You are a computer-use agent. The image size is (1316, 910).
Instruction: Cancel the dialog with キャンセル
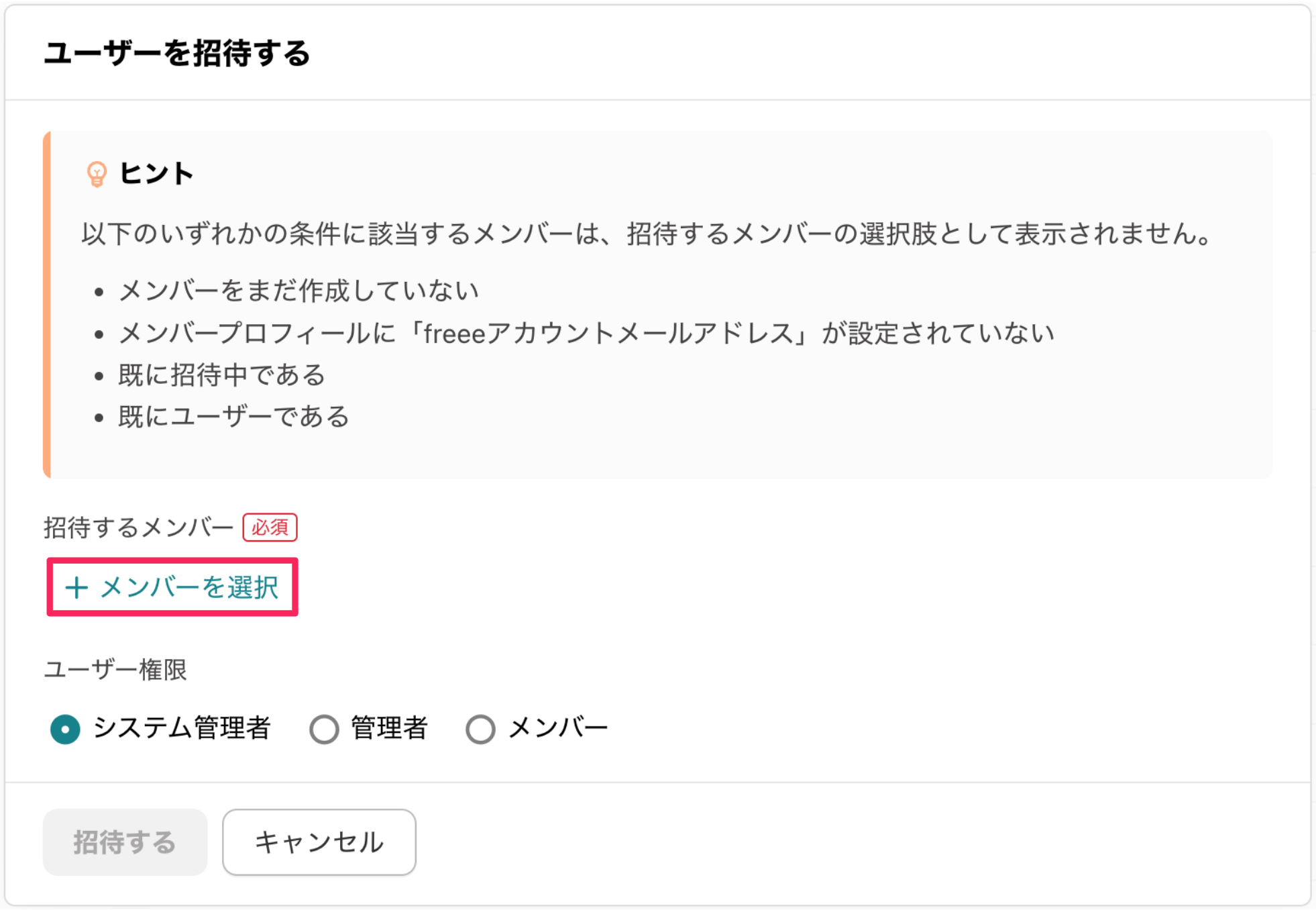coord(319,842)
